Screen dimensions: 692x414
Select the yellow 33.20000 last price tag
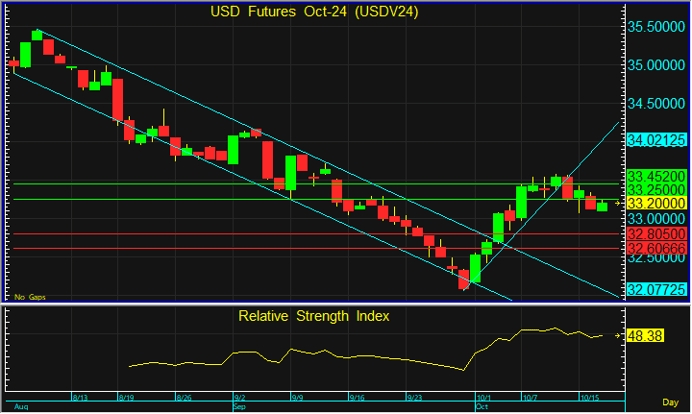pyautogui.click(x=655, y=203)
